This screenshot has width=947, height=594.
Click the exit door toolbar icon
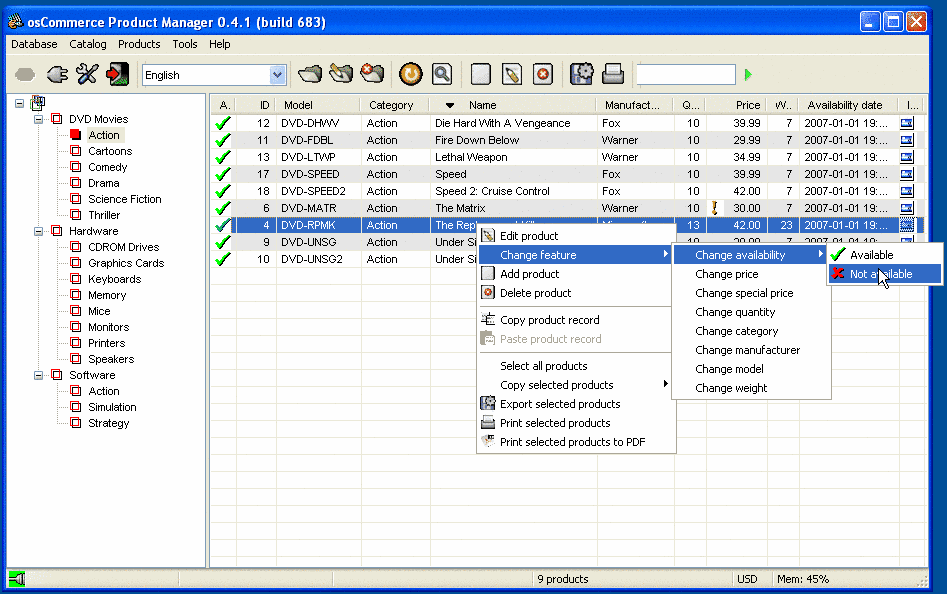pos(118,74)
